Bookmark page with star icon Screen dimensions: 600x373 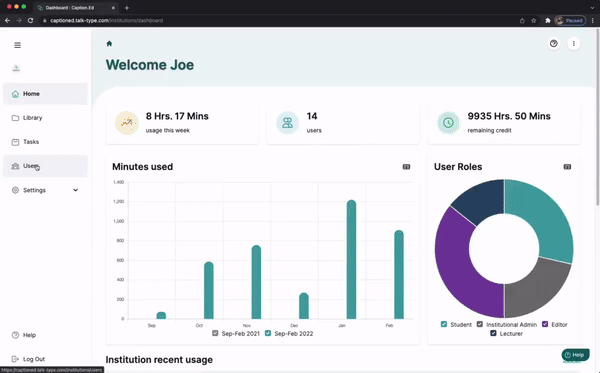pyautogui.click(x=533, y=21)
